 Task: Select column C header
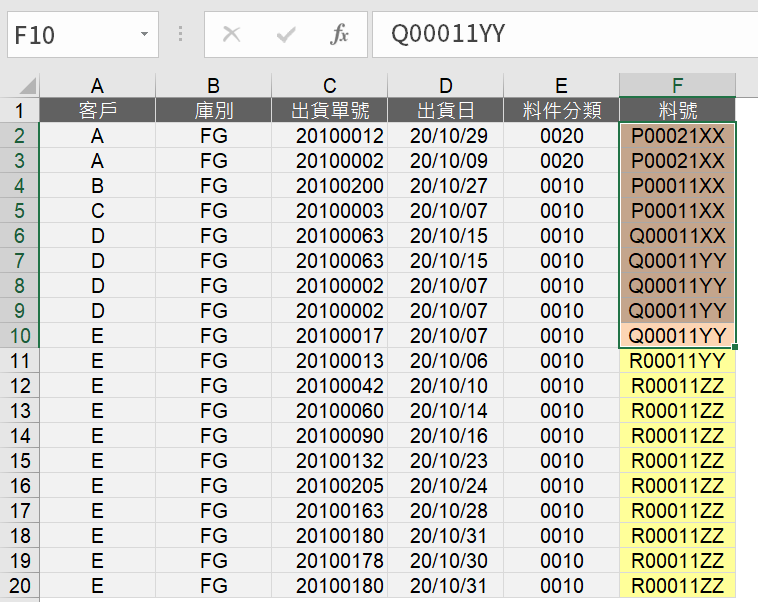coord(329,86)
